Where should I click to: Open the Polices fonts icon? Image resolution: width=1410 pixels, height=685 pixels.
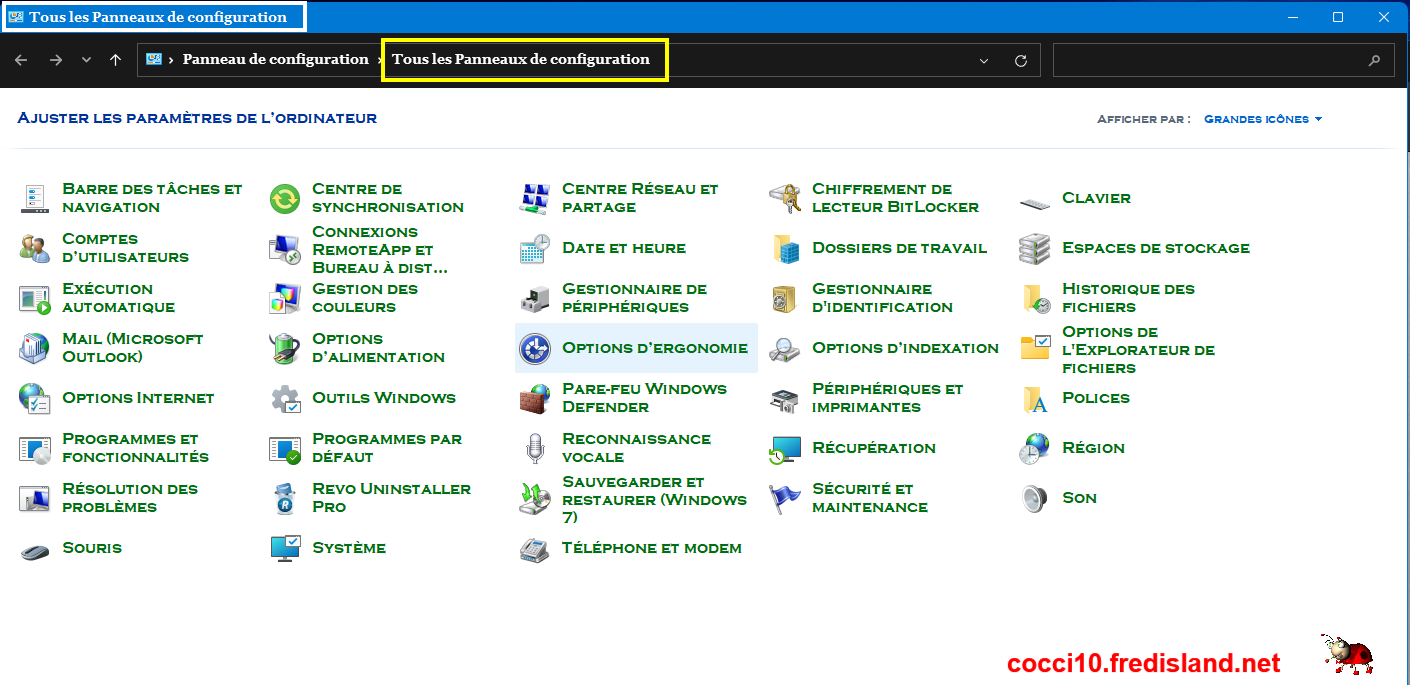point(1035,398)
